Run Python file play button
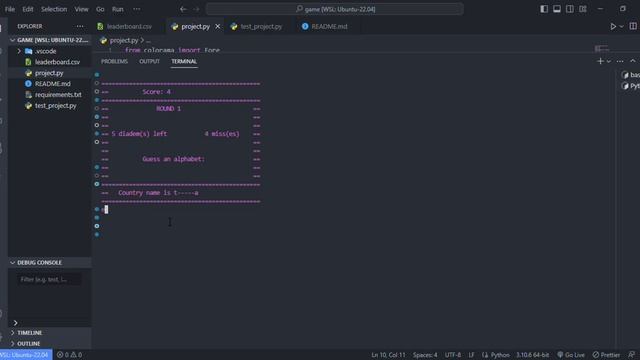Screen dimensions: 640x360 613,27
